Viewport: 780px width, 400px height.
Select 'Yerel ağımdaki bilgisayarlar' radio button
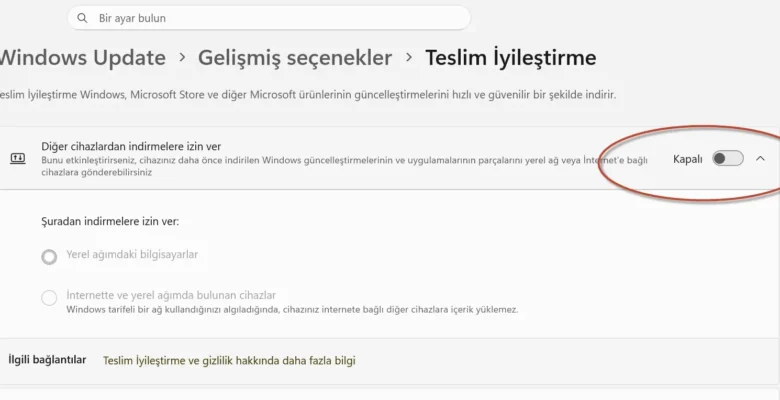pyautogui.click(x=49, y=257)
